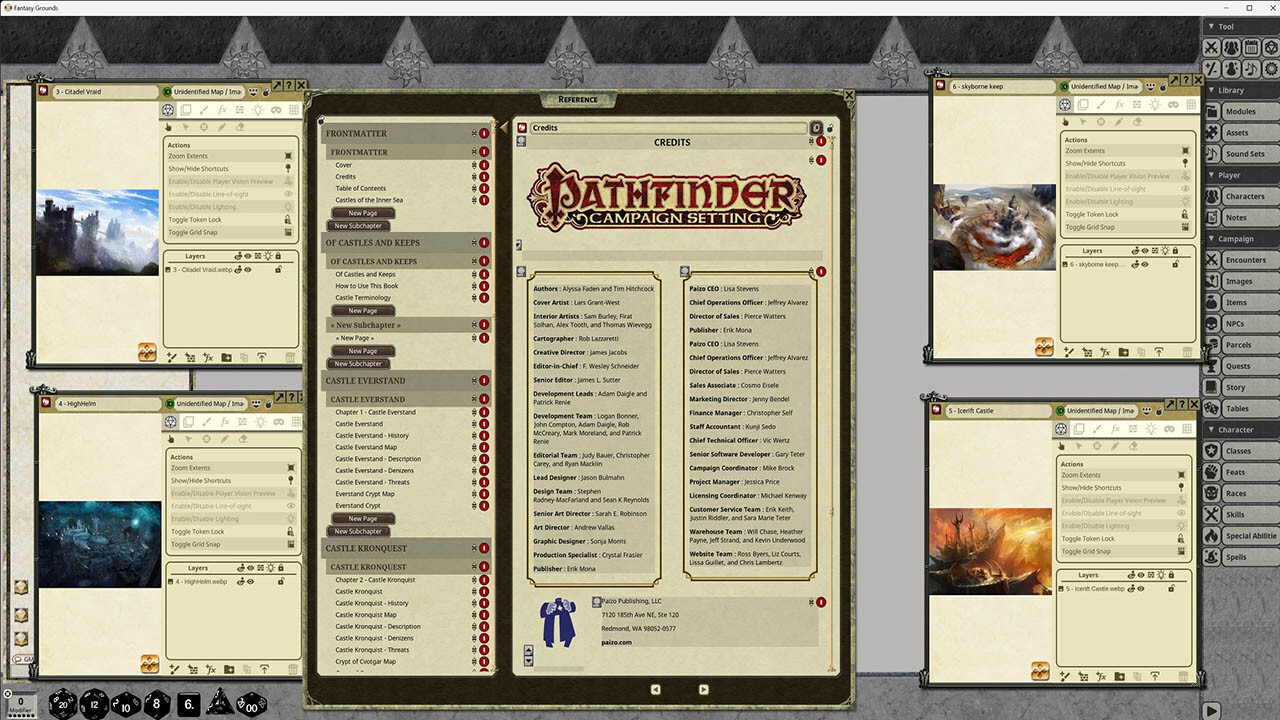Select the d8 die in dice tray
This screenshot has width=1280, height=720.
pyautogui.click(x=157, y=703)
